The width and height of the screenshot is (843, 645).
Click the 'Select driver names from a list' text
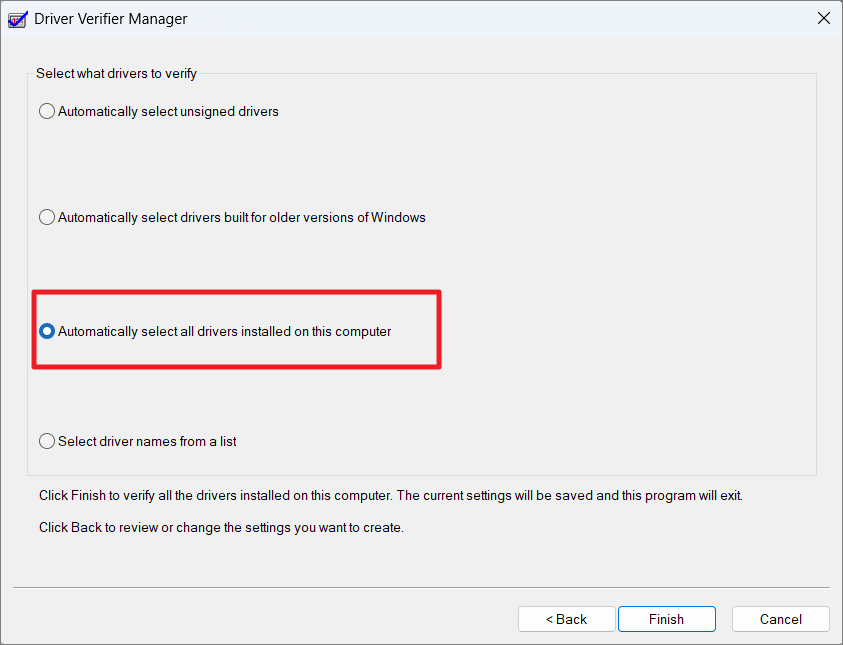click(x=147, y=441)
